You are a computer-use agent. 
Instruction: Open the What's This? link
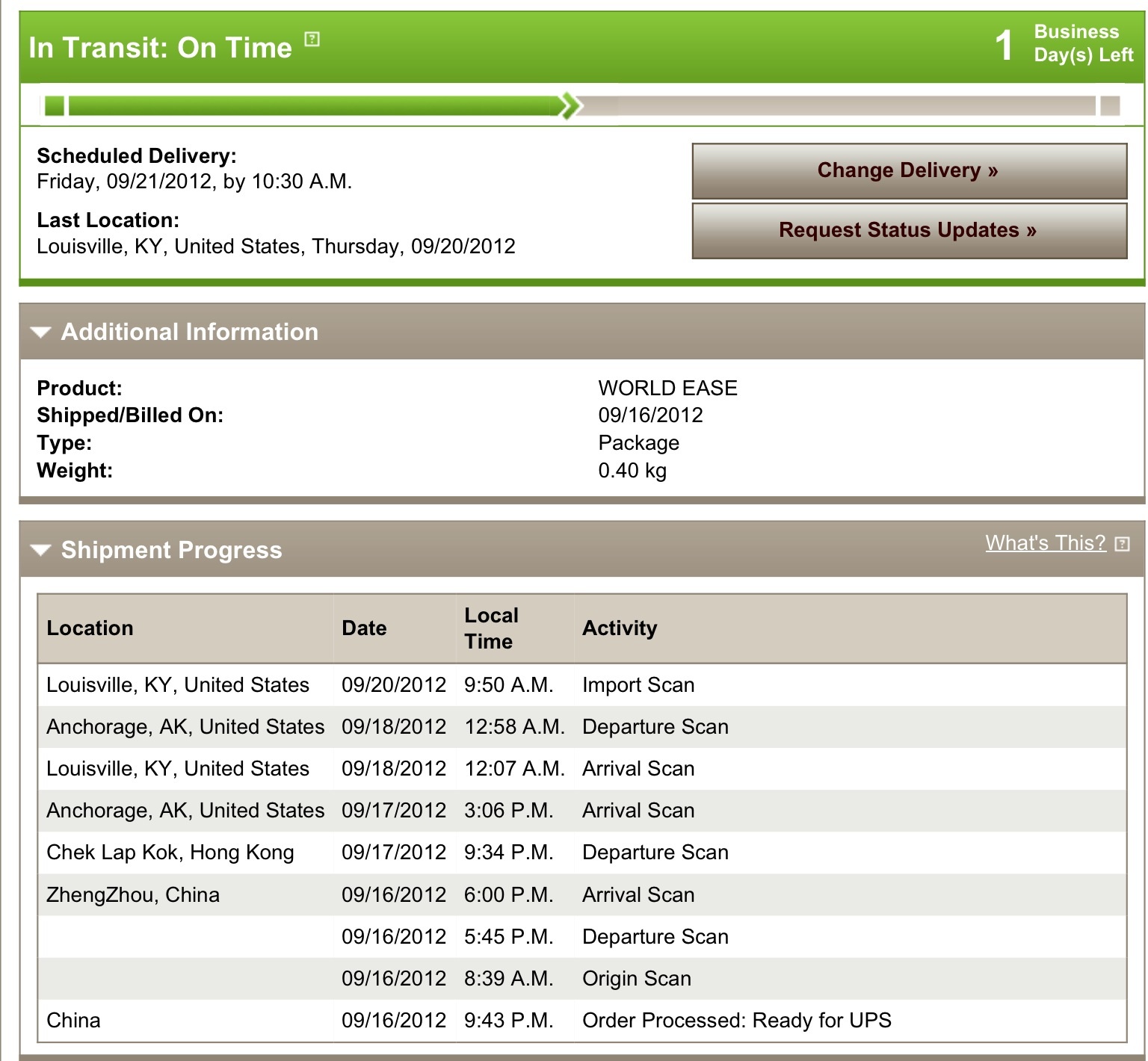[x=1045, y=543]
